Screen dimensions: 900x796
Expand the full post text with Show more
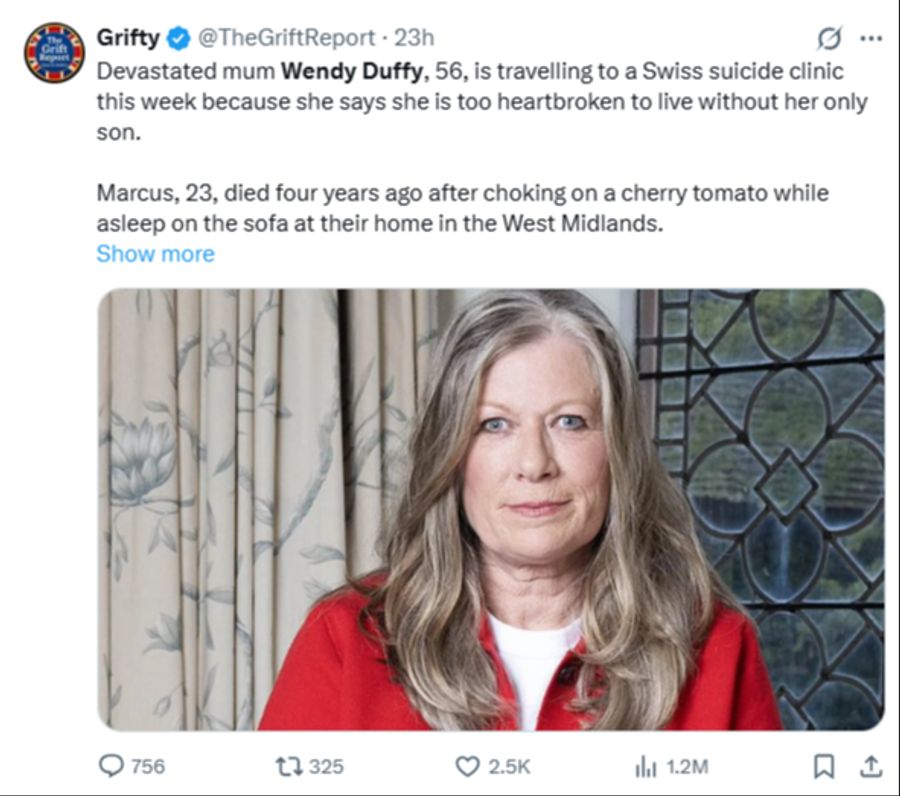(x=155, y=253)
